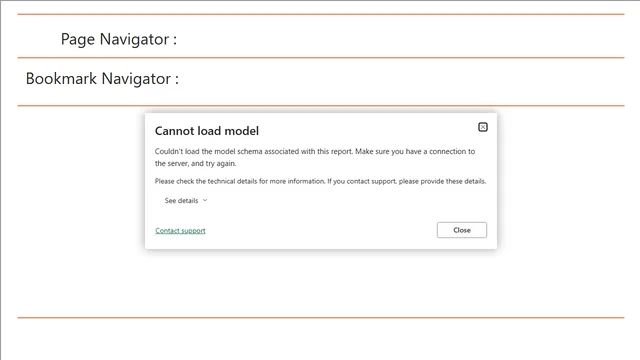Screen dimensions: 640x360
Task: Select the Bookmark Navigator heading text
Action: (102, 79)
